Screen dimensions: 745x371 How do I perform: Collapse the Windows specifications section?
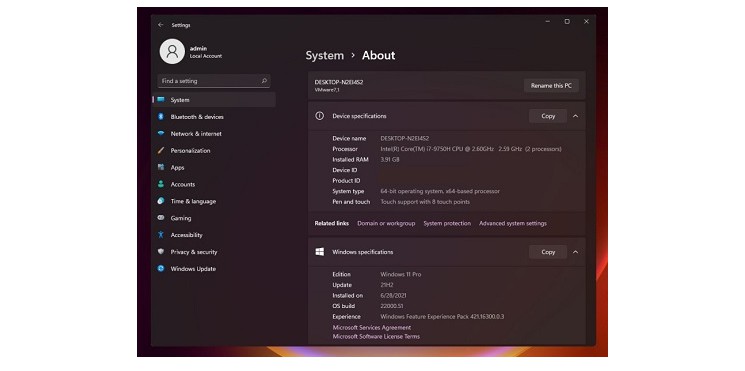pos(575,252)
